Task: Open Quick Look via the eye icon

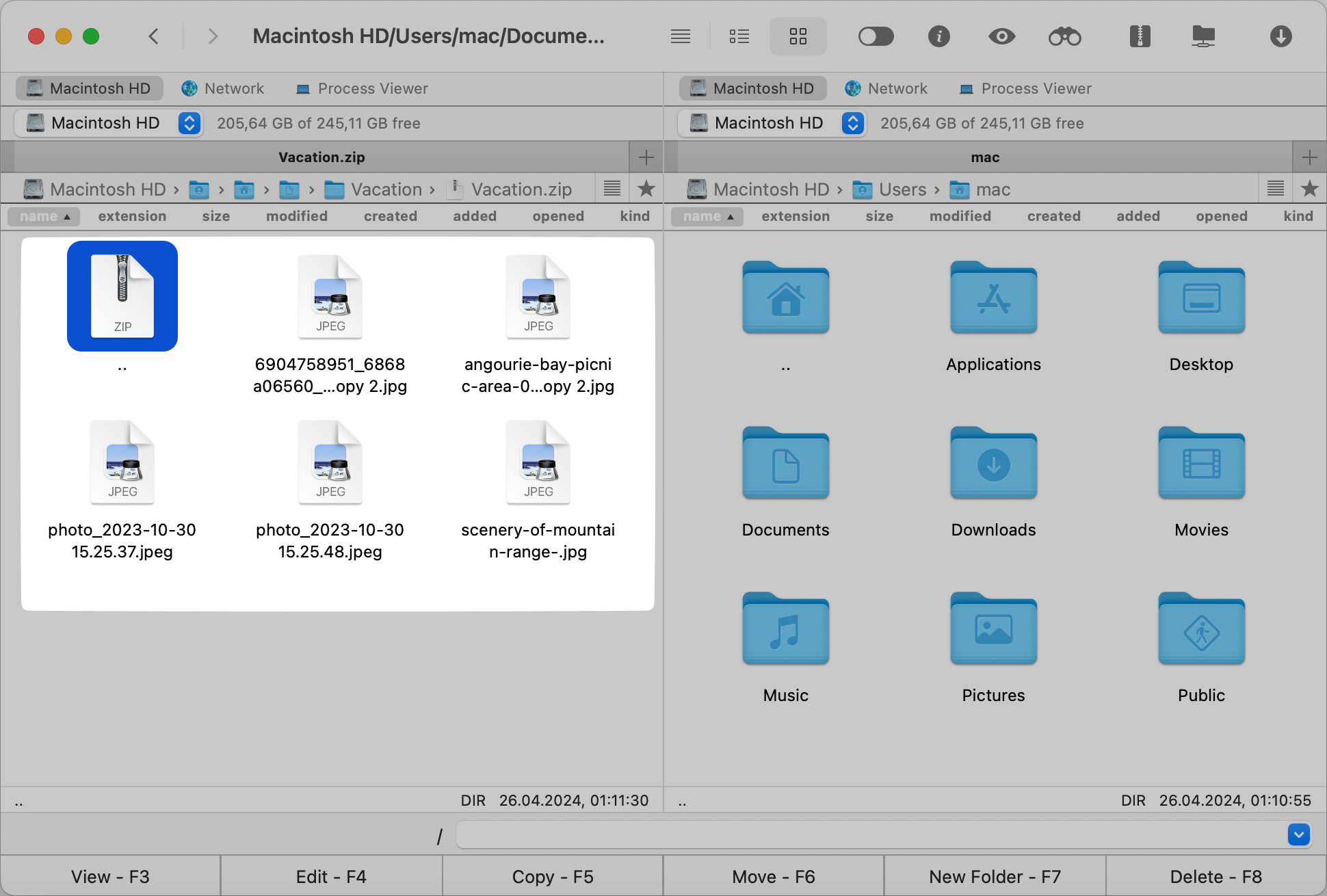Action: click(x=1001, y=36)
